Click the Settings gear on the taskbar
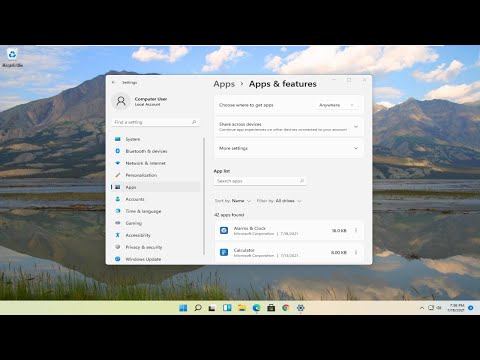480x360 pixels. 300,308
